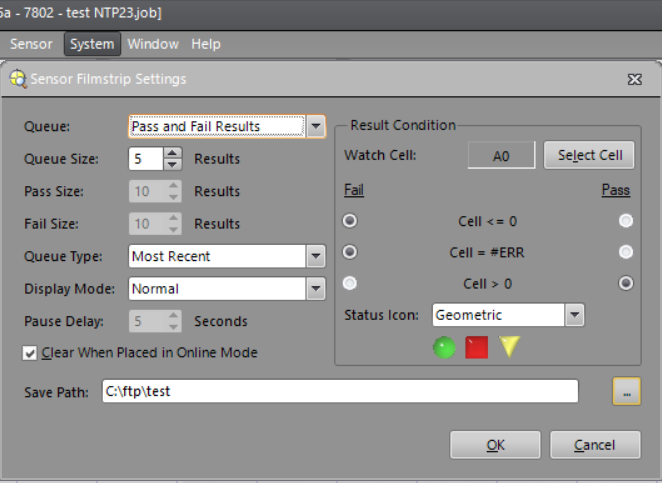Image resolution: width=662 pixels, height=483 pixels.
Task: Increase Queue Size with up arrow
Action: point(172,153)
